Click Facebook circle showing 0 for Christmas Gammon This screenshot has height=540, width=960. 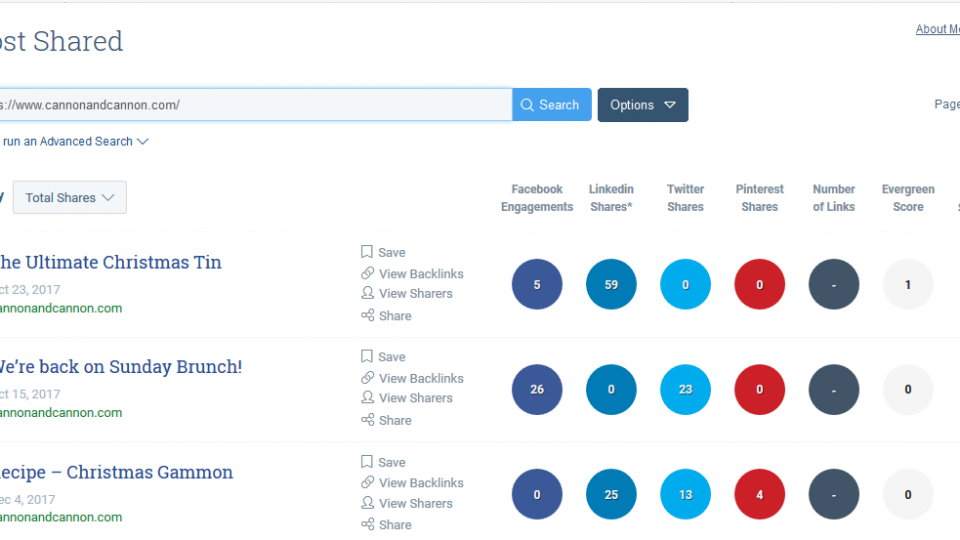537,494
